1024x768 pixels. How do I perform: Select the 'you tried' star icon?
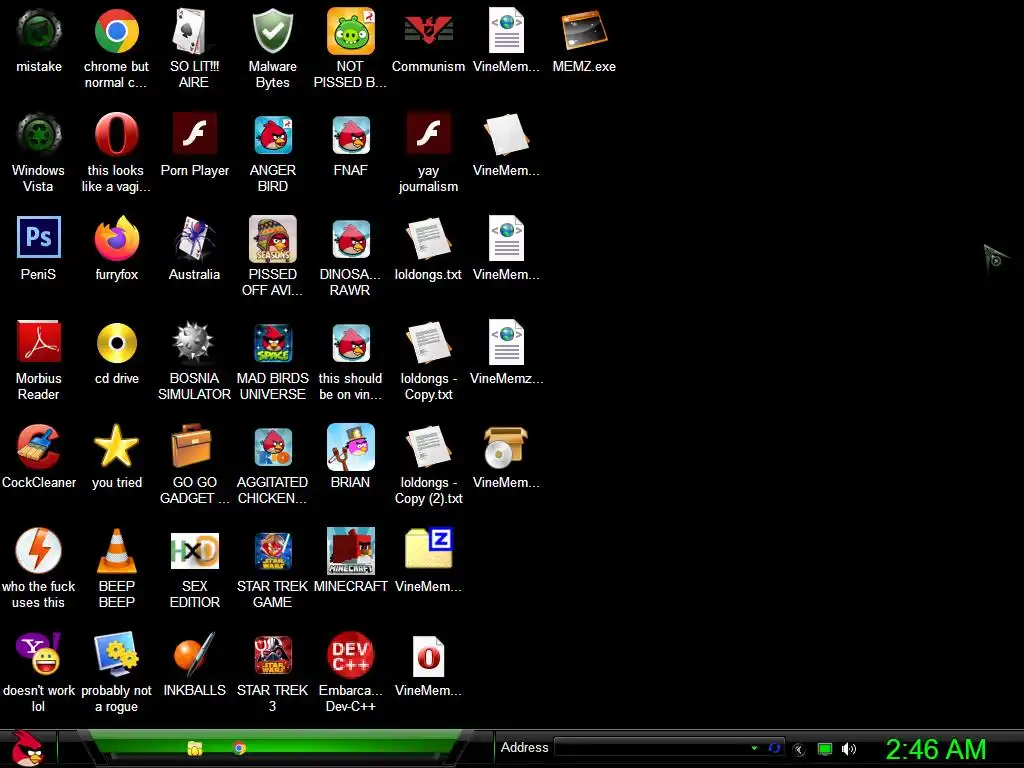click(116, 445)
